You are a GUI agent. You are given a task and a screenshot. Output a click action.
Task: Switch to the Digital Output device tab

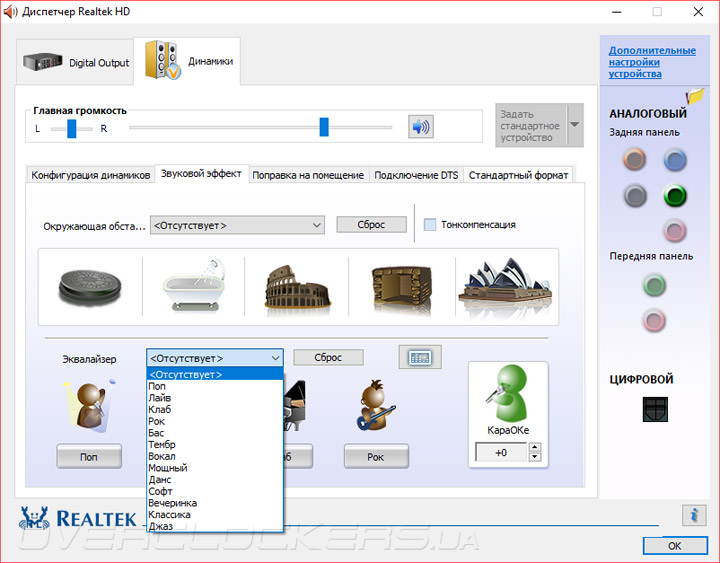click(x=76, y=62)
